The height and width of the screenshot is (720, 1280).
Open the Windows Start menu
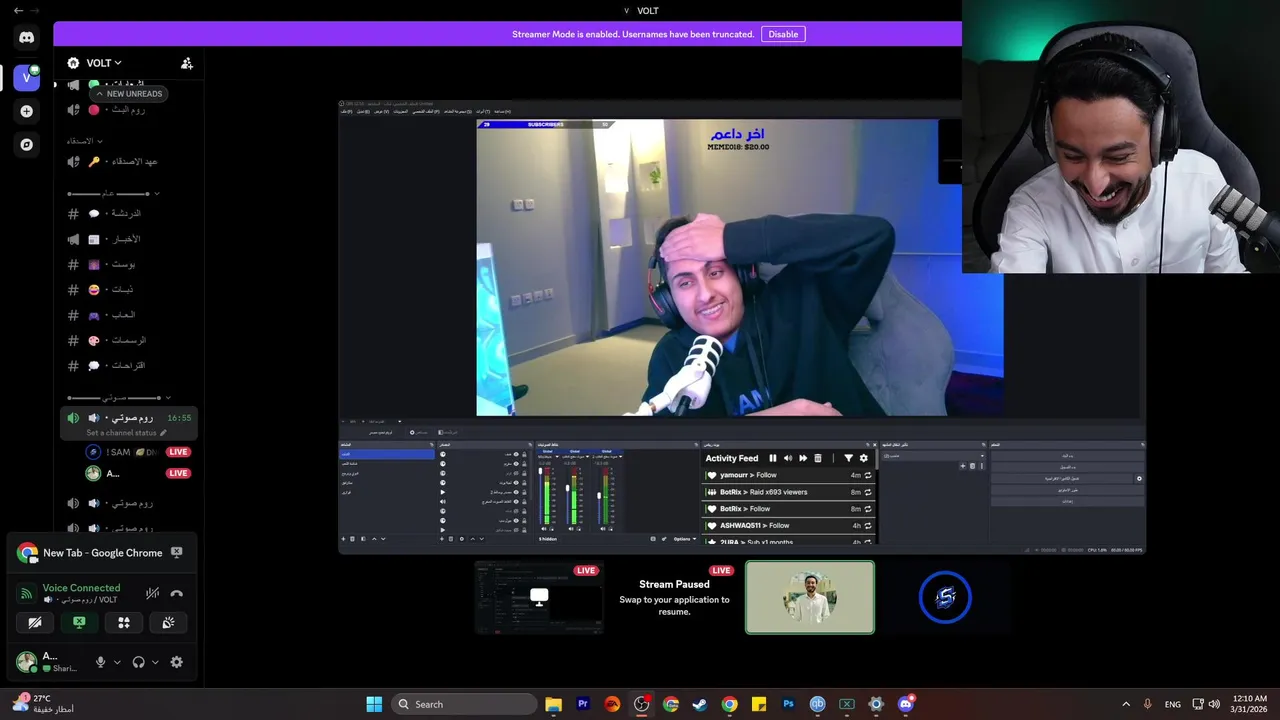click(374, 704)
